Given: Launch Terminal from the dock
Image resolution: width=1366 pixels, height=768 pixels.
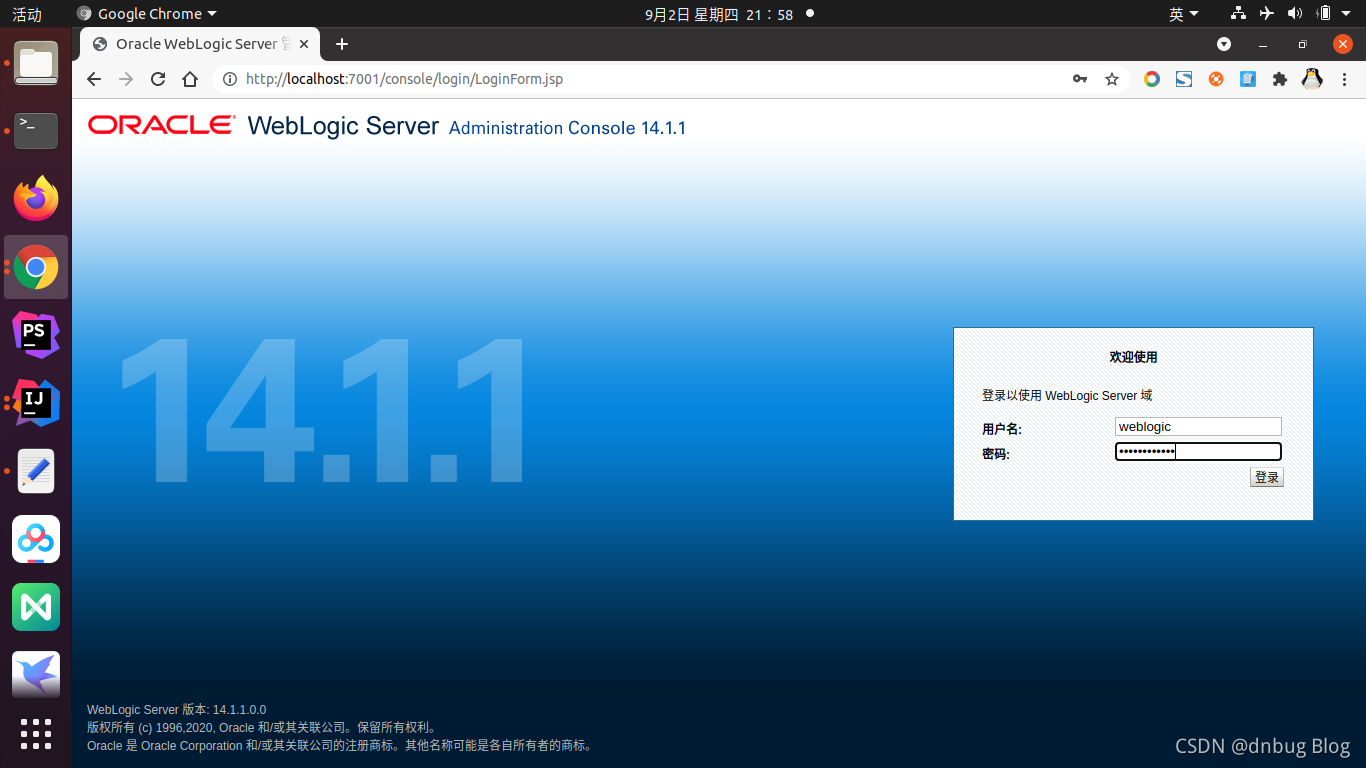Looking at the screenshot, I should coord(36,131).
